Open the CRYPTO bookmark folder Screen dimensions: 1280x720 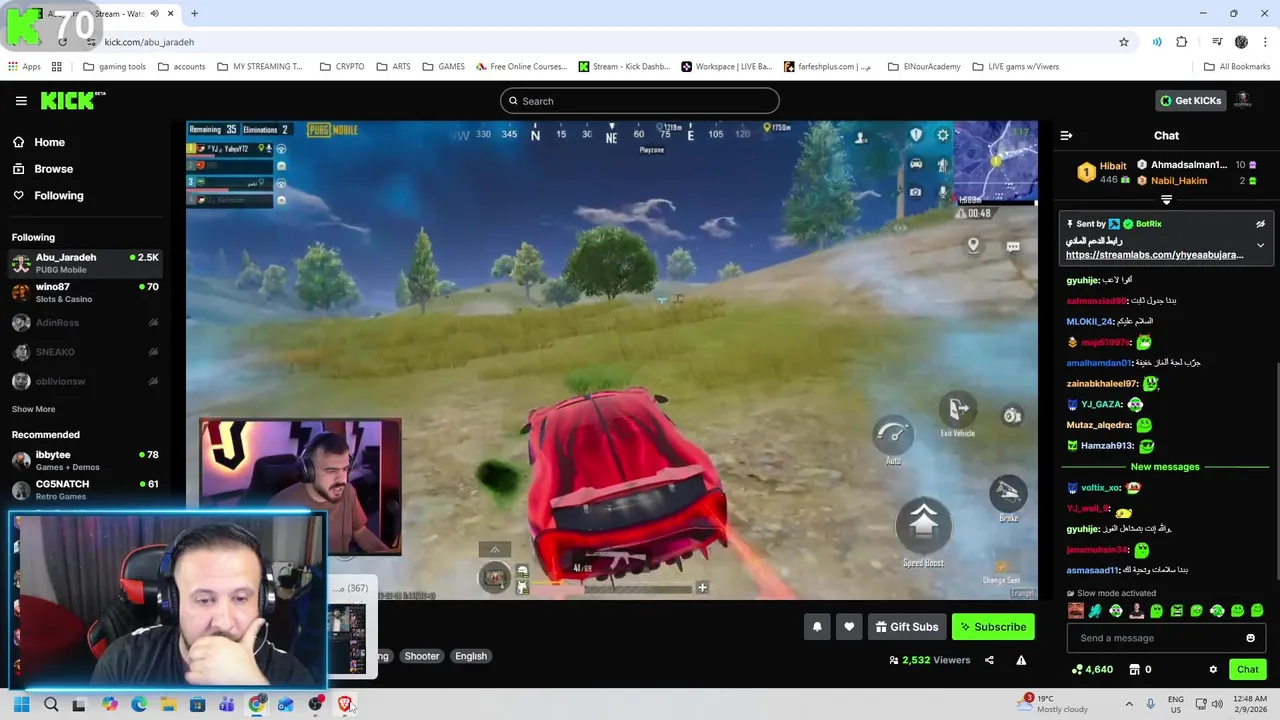[x=342, y=67]
